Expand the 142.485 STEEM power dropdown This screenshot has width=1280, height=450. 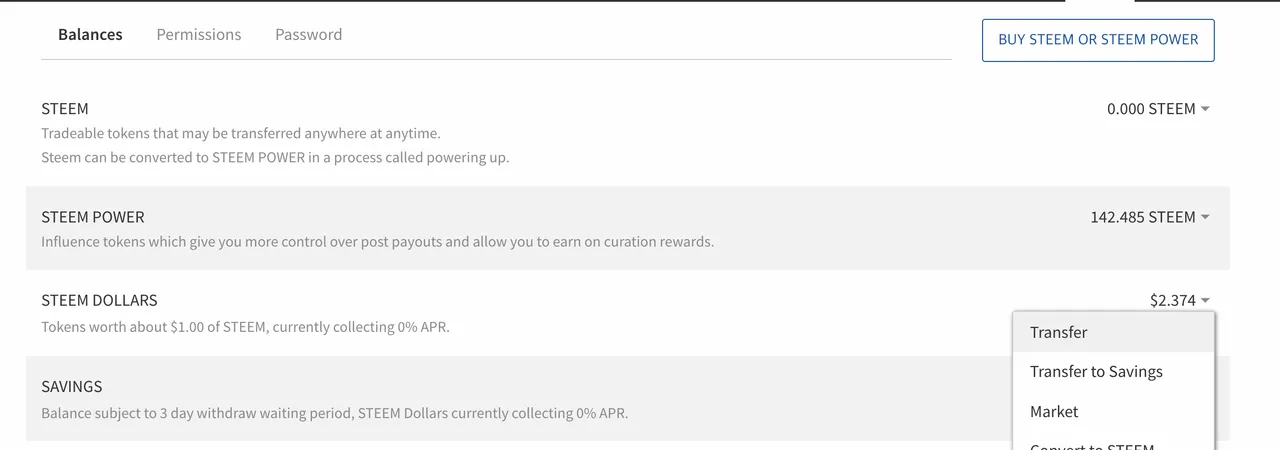pyautogui.click(x=1150, y=217)
